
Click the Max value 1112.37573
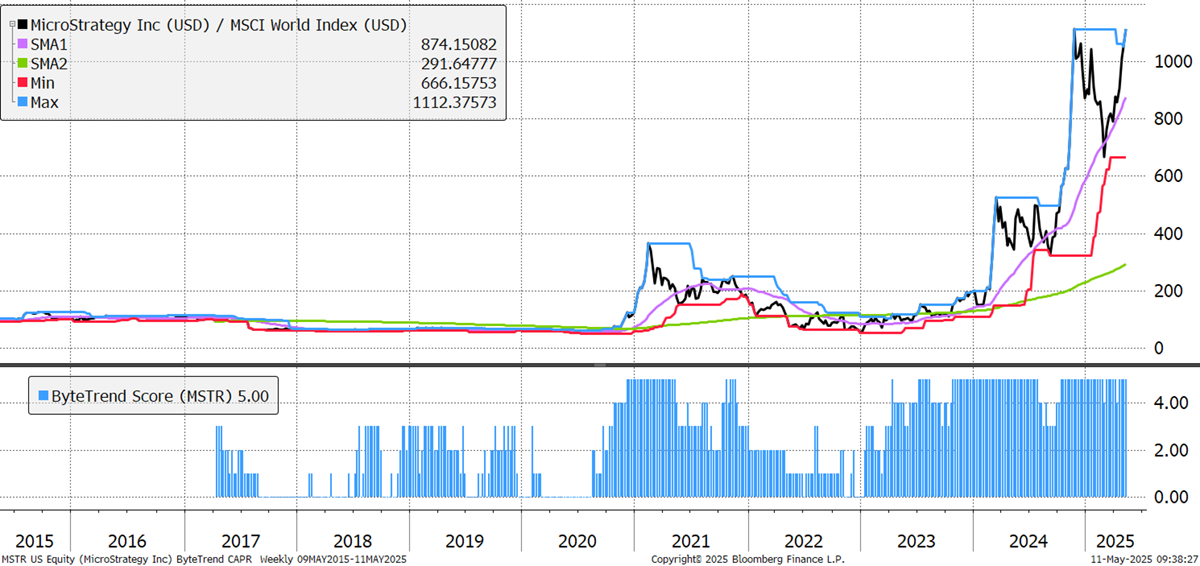pyautogui.click(x=454, y=103)
